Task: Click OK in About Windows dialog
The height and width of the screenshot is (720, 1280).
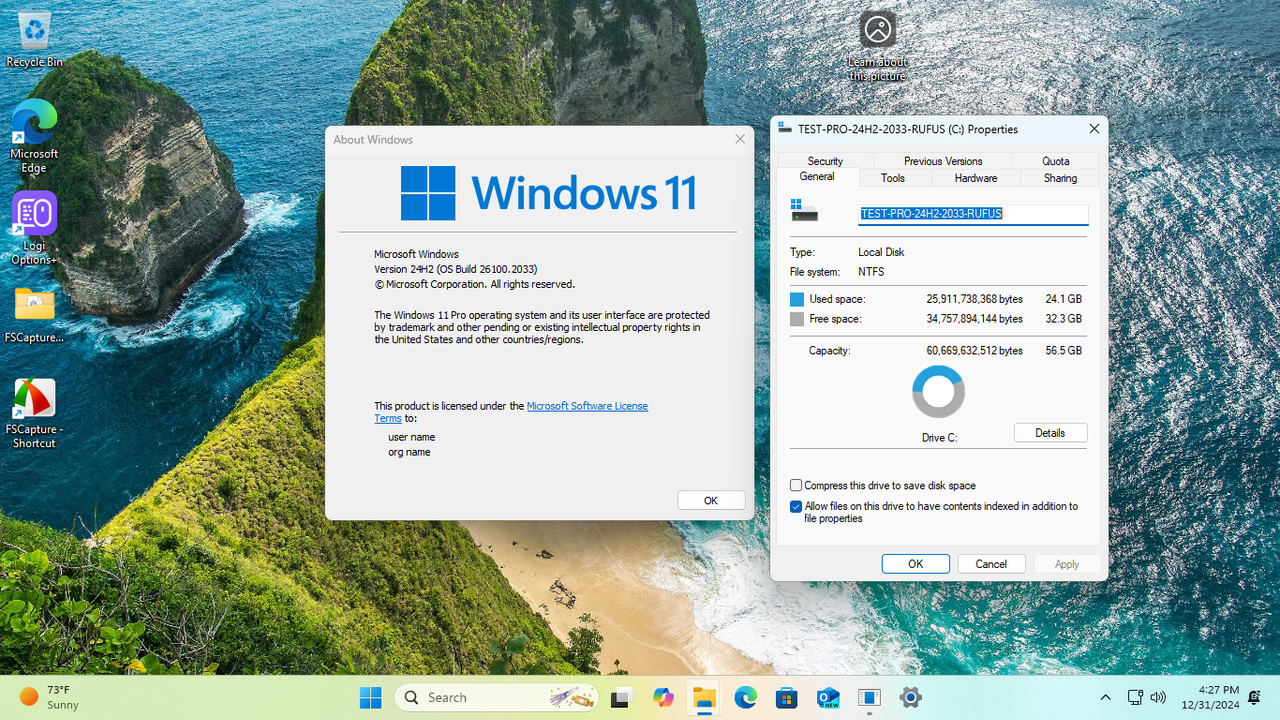Action: [x=711, y=500]
